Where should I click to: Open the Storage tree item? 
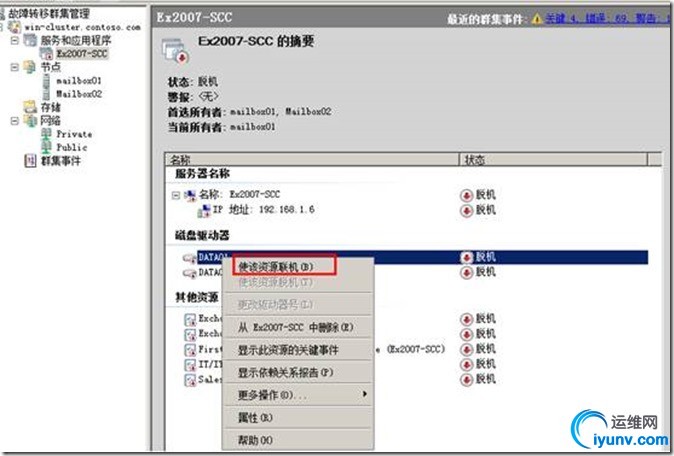(50, 107)
